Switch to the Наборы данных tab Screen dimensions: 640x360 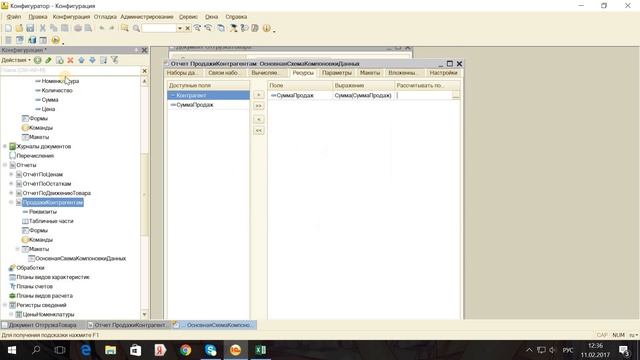click(182, 73)
